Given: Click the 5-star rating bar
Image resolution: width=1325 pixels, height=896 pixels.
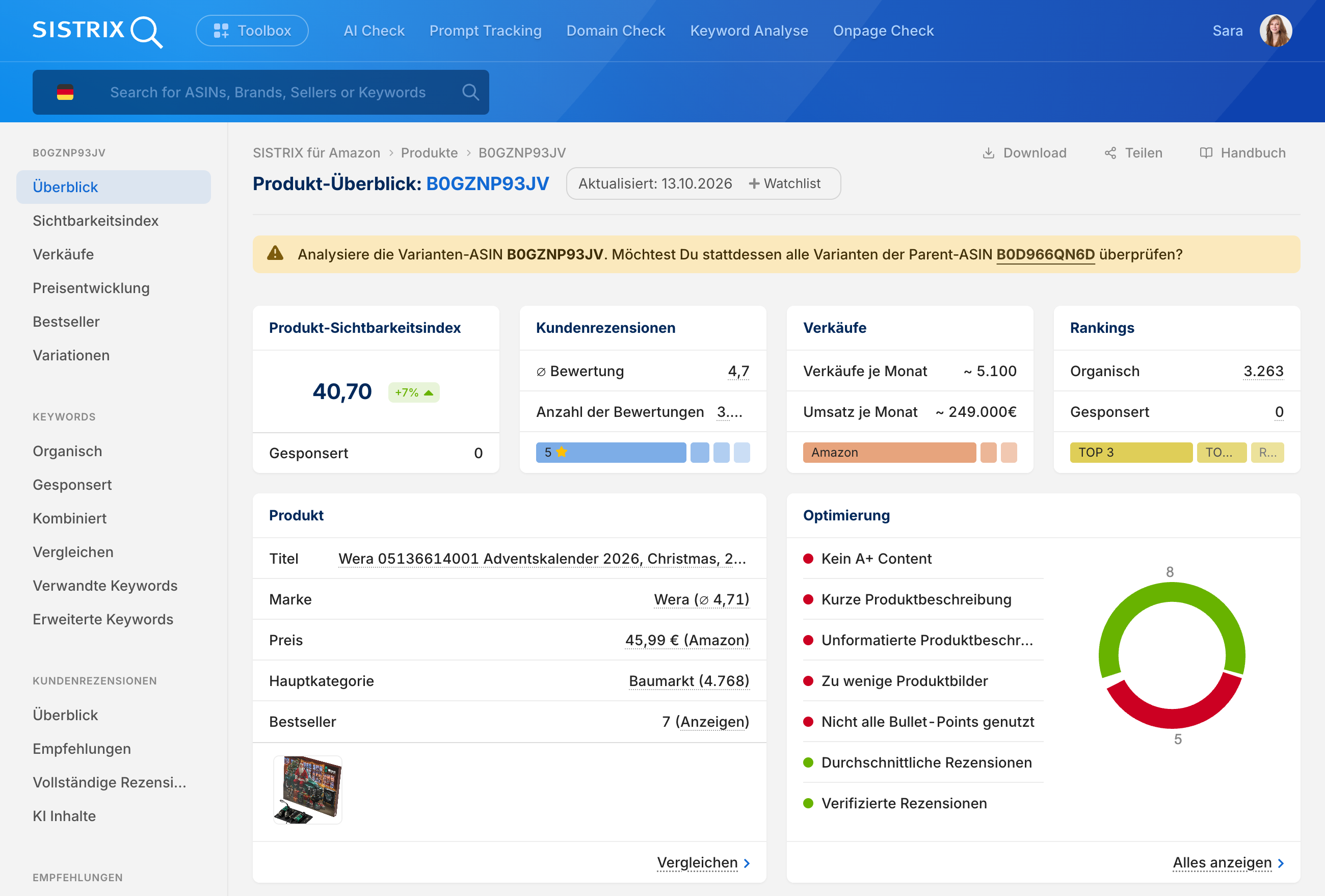Looking at the screenshot, I should [611, 452].
